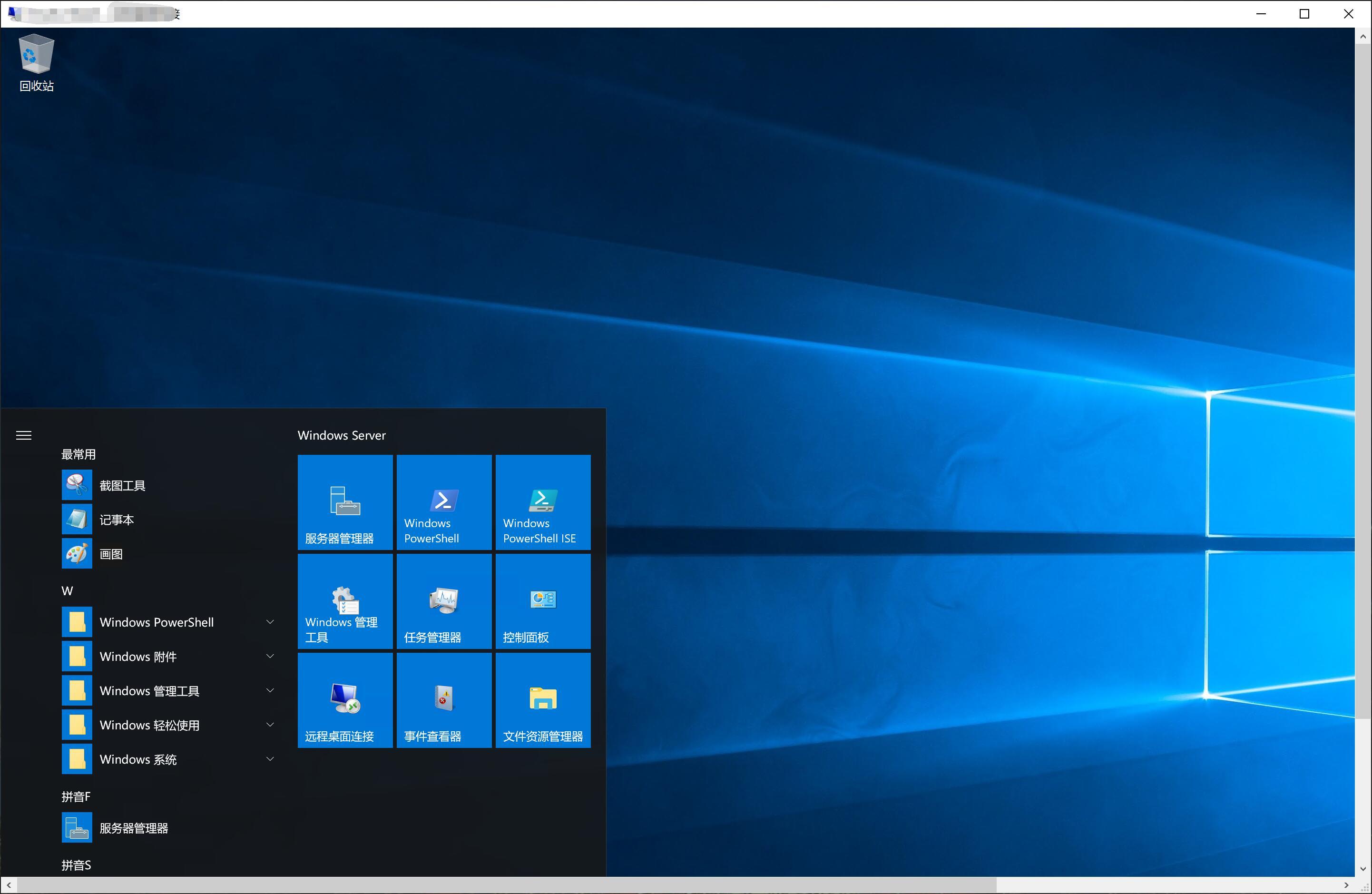
Task: Click the Windows 附件 folder icon
Action: click(x=77, y=657)
